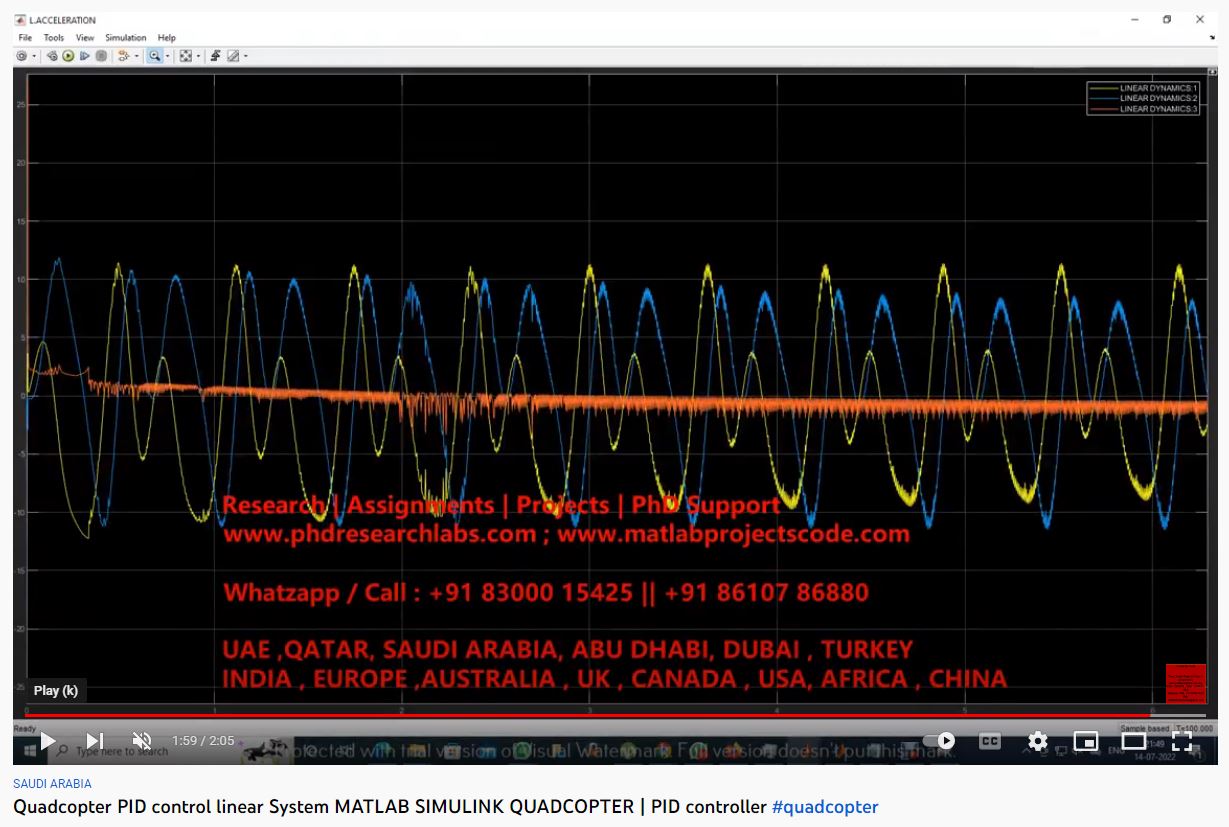Expand the Zoom tool dropdown arrow
Image resolution: width=1229 pixels, height=827 pixels.
(168, 56)
